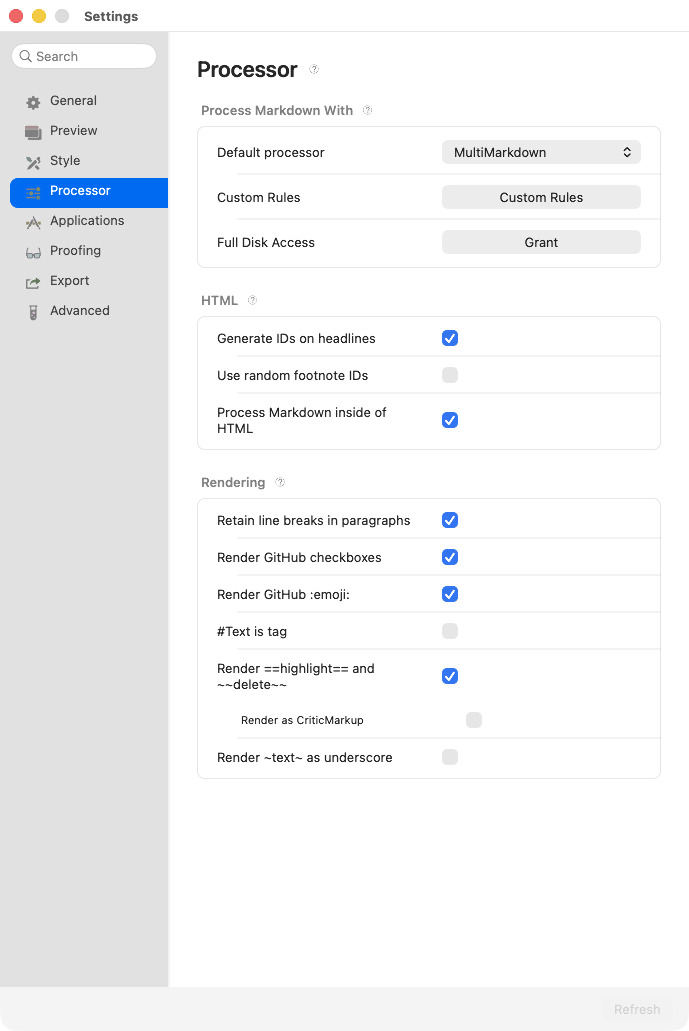Click the search magnifier icon
Image resolution: width=689 pixels, height=1031 pixels.
pos(26,56)
